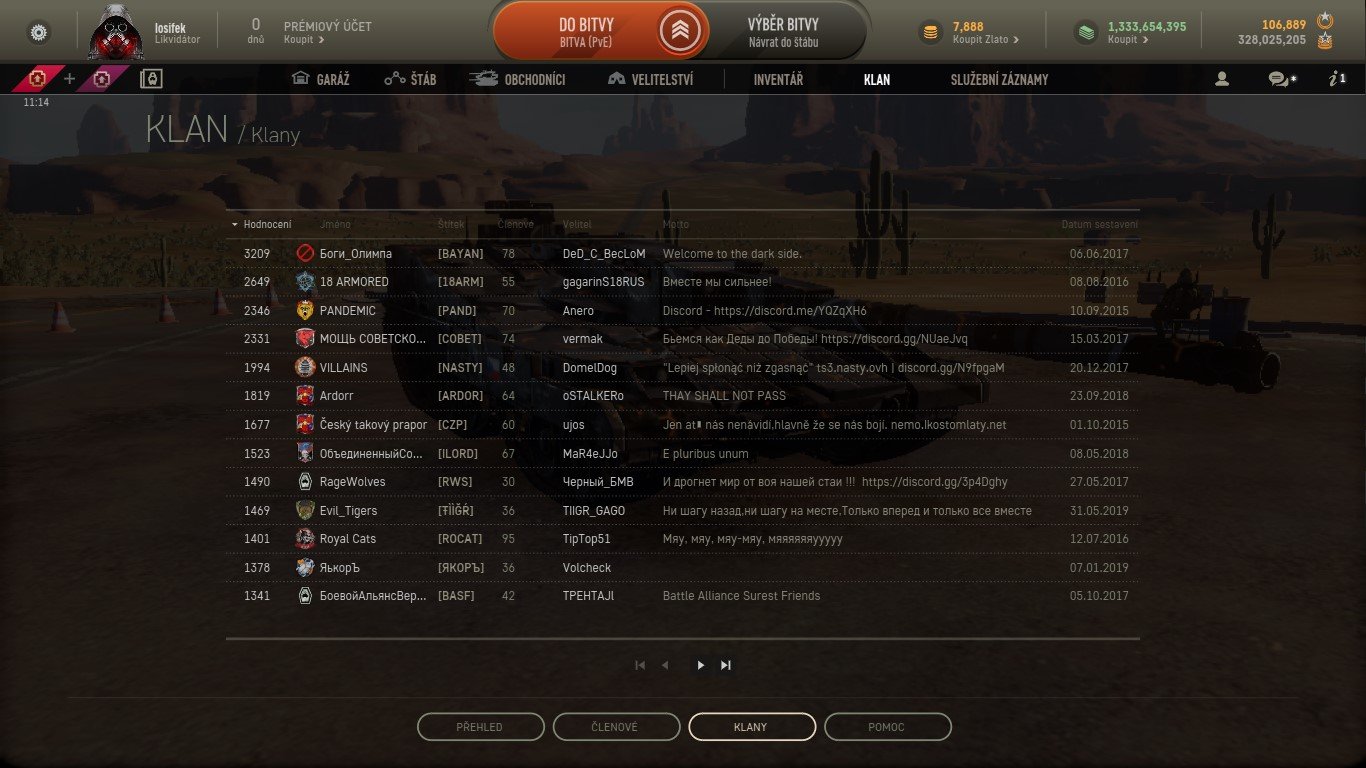Click the gold coins currency icon
1366x768 pixels.
930,33
